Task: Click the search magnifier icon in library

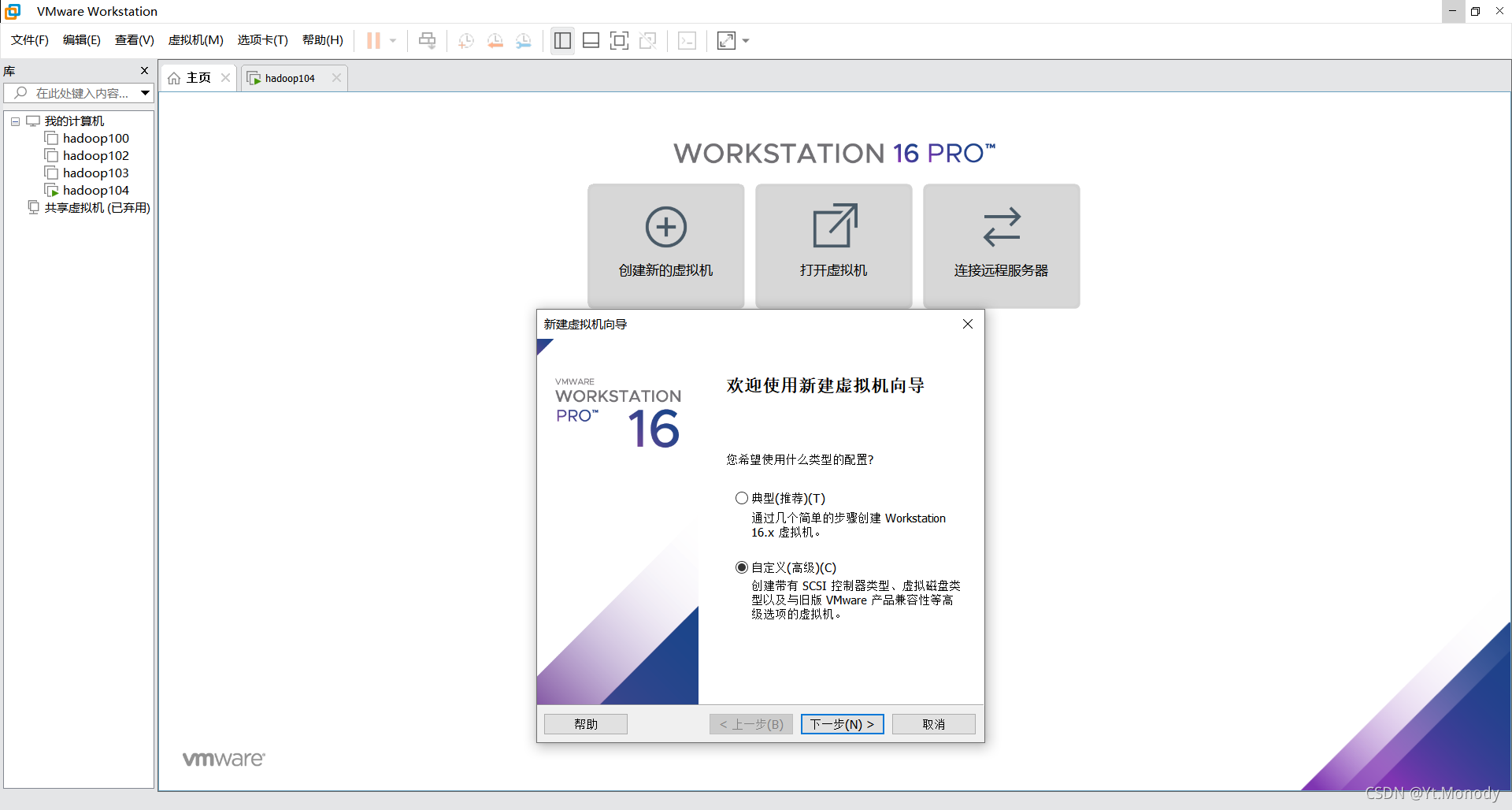Action: coord(21,93)
